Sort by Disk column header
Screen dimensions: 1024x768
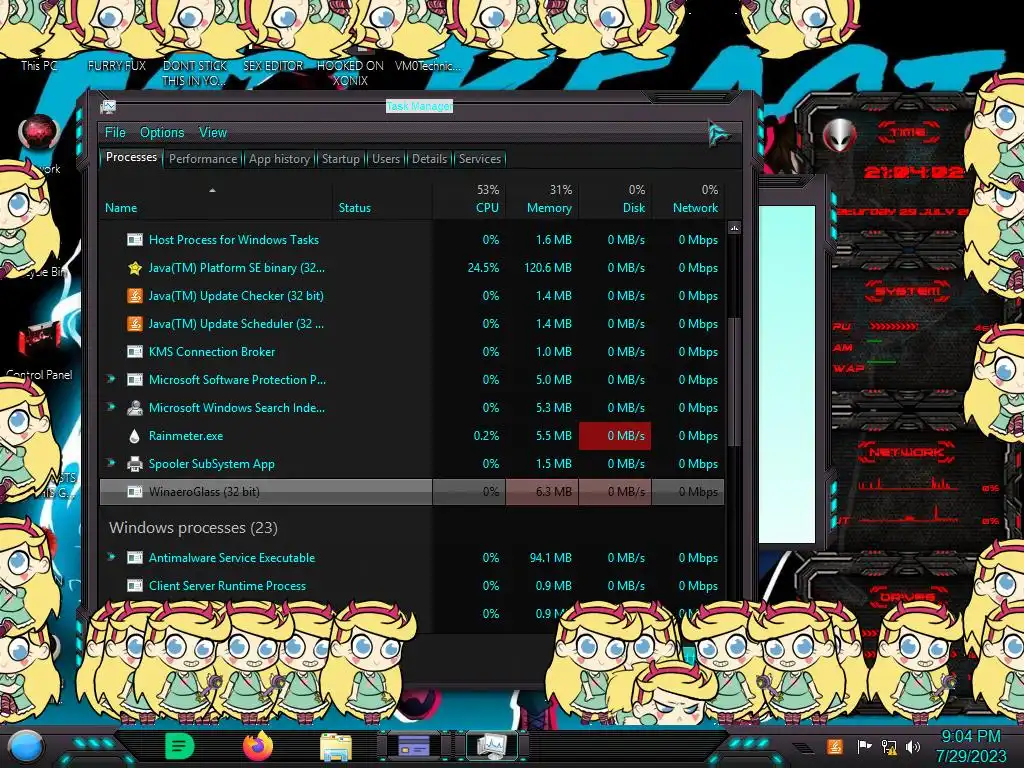point(615,199)
